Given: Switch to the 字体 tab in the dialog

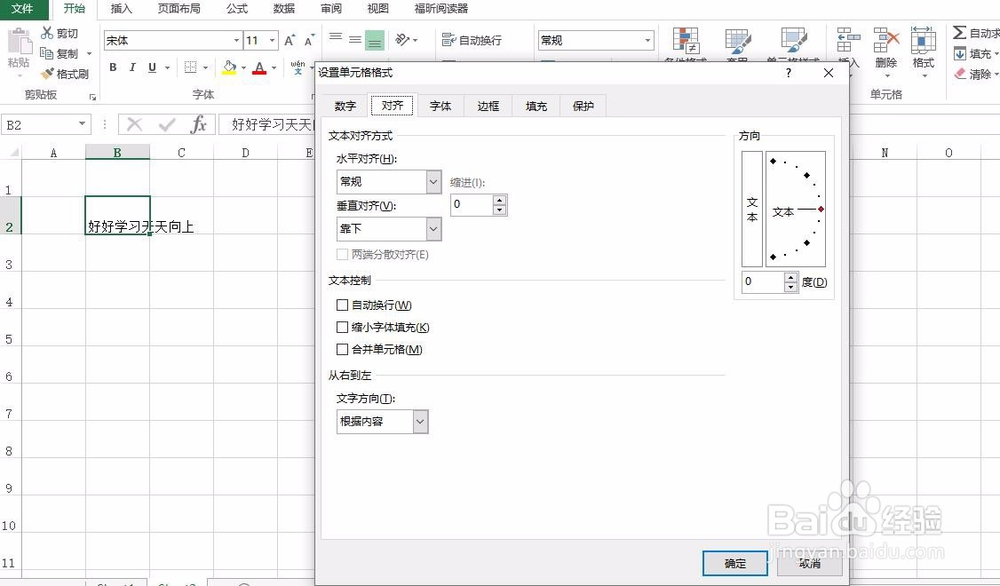Looking at the screenshot, I should point(440,105).
